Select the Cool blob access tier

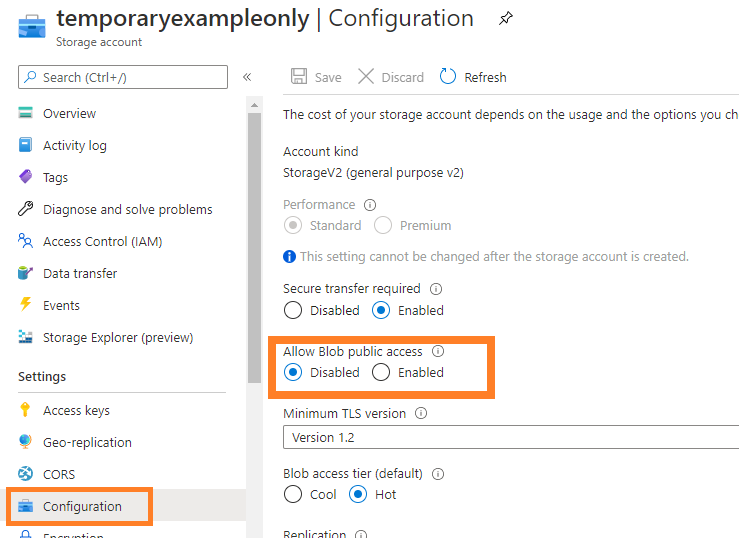[293, 494]
